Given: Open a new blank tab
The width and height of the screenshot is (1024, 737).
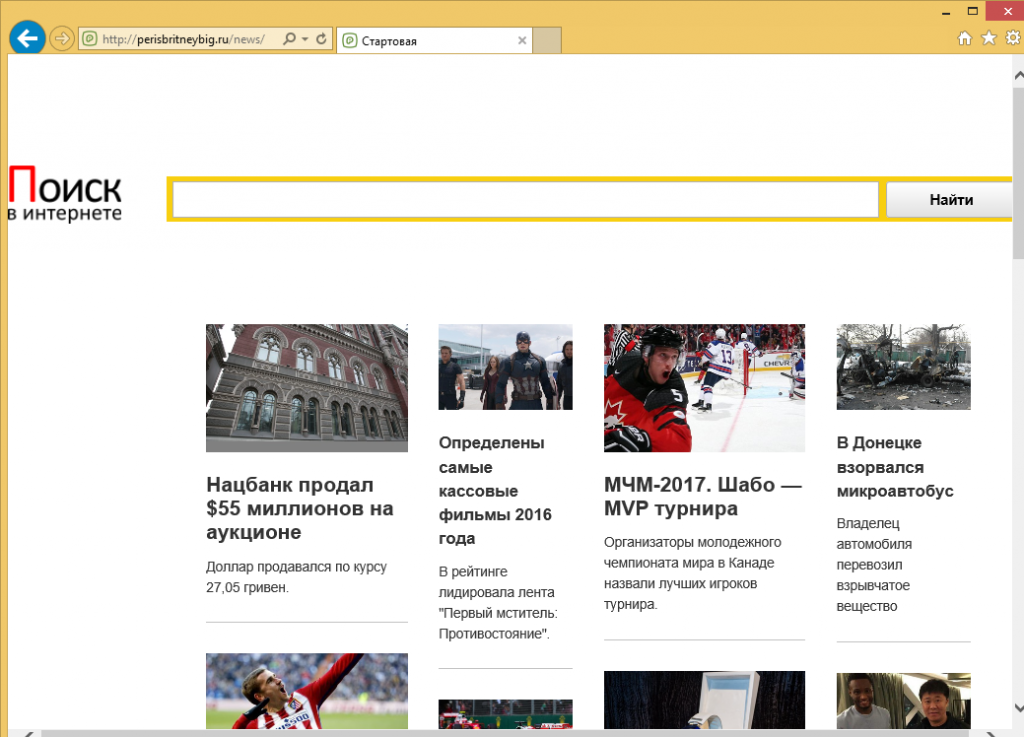Looking at the screenshot, I should (x=547, y=41).
